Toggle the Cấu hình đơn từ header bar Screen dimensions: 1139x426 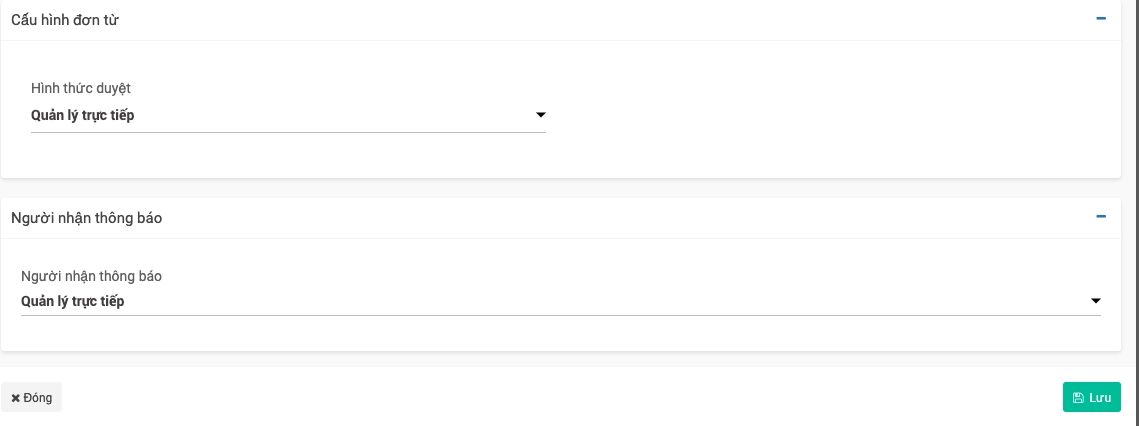[x=560, y=20]
